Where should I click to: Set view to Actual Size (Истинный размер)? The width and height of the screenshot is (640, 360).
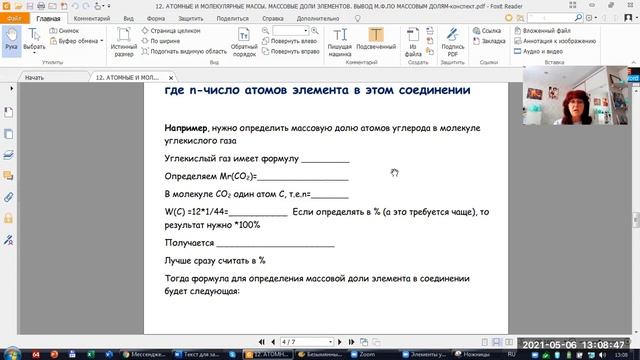pos(123,42)
